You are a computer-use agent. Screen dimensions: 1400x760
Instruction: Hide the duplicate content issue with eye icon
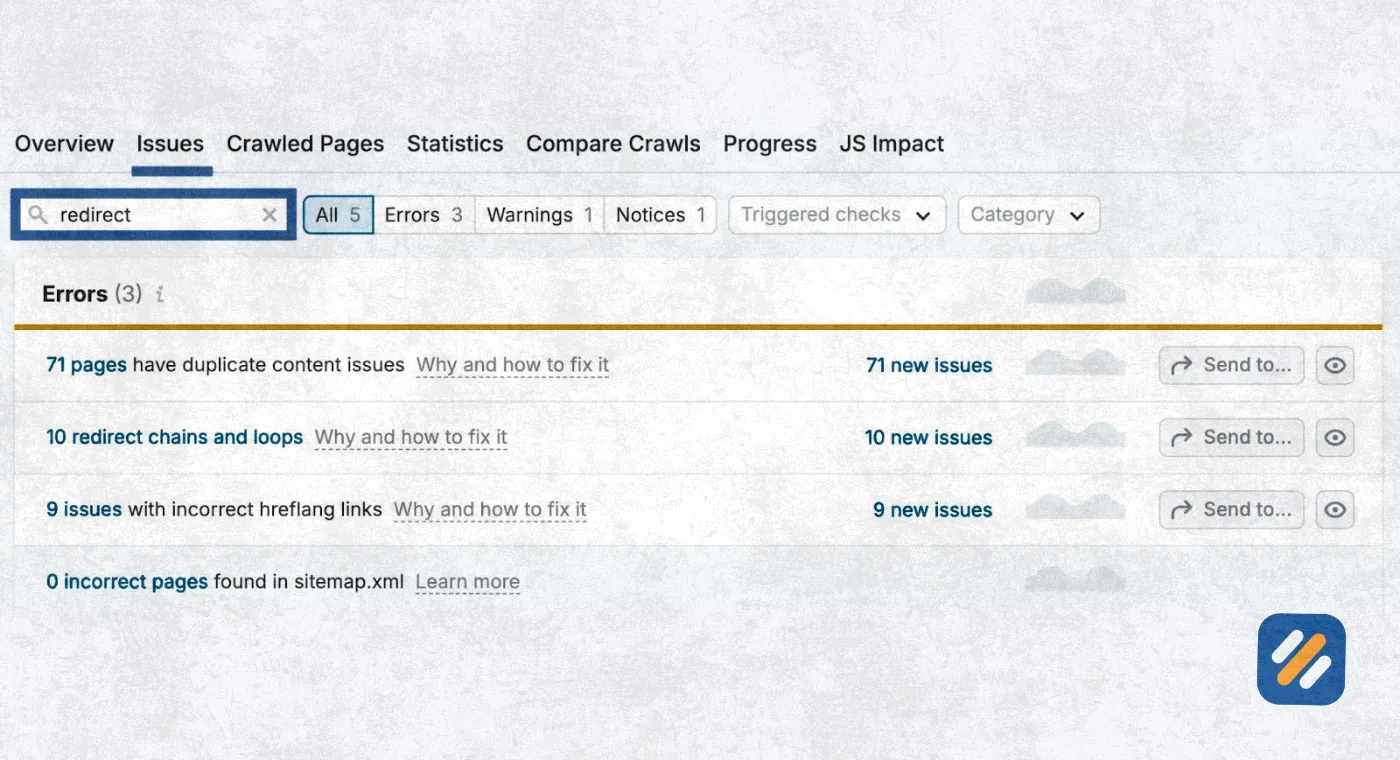click(1335, 365)
